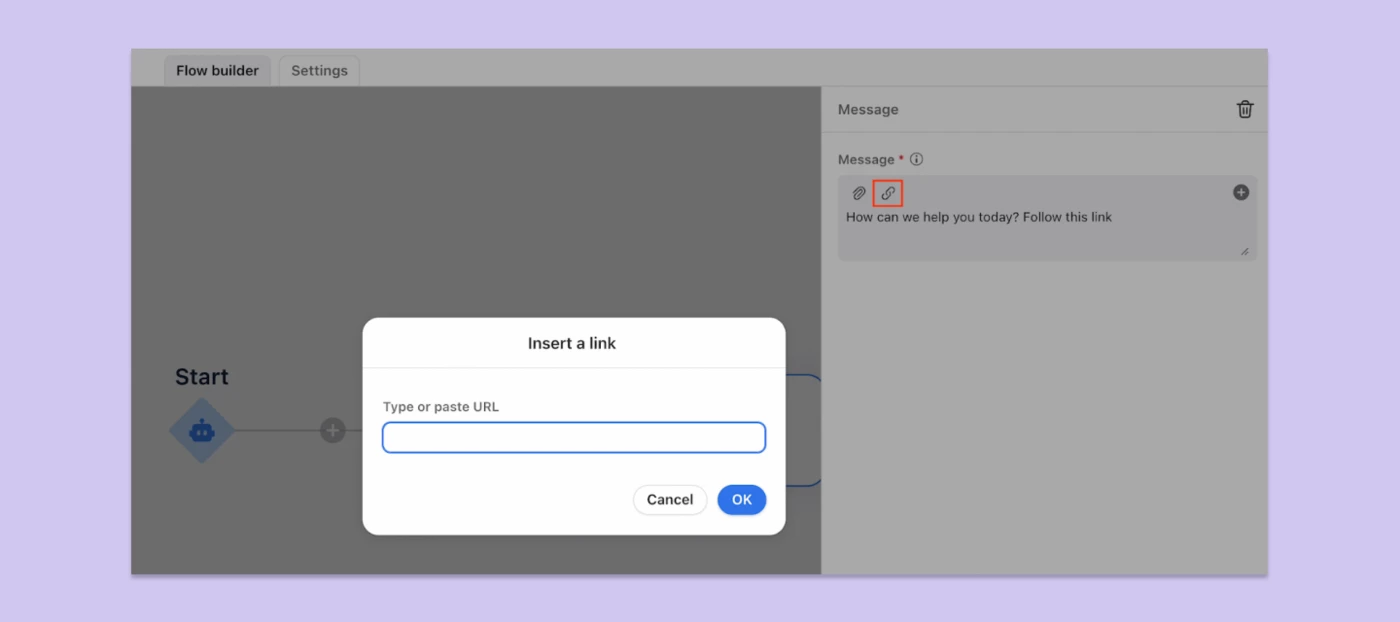
Task: Focus the Type or paste URL field
Action: coord(574,437)
